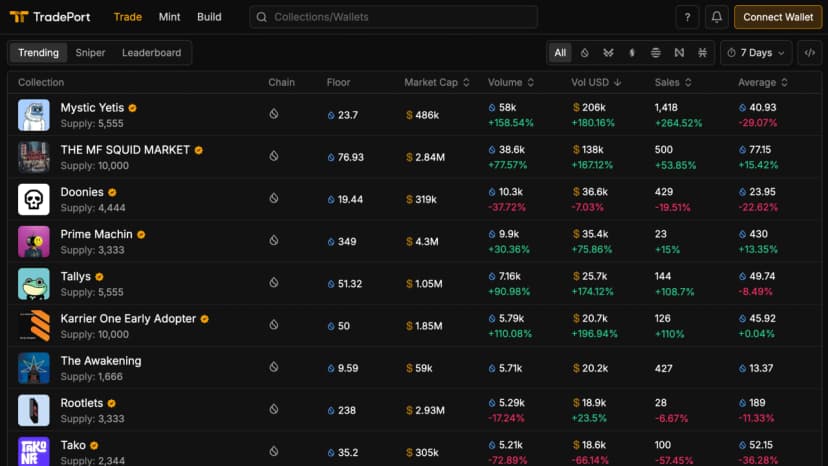Open the Mystic Yetis collection
The image size is (828, 466).
(x=92, y=108)
